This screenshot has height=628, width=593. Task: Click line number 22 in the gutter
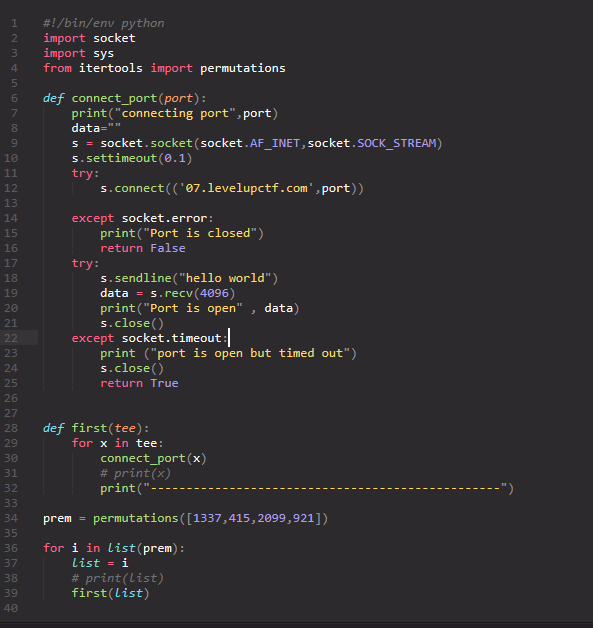pos(11,338)
